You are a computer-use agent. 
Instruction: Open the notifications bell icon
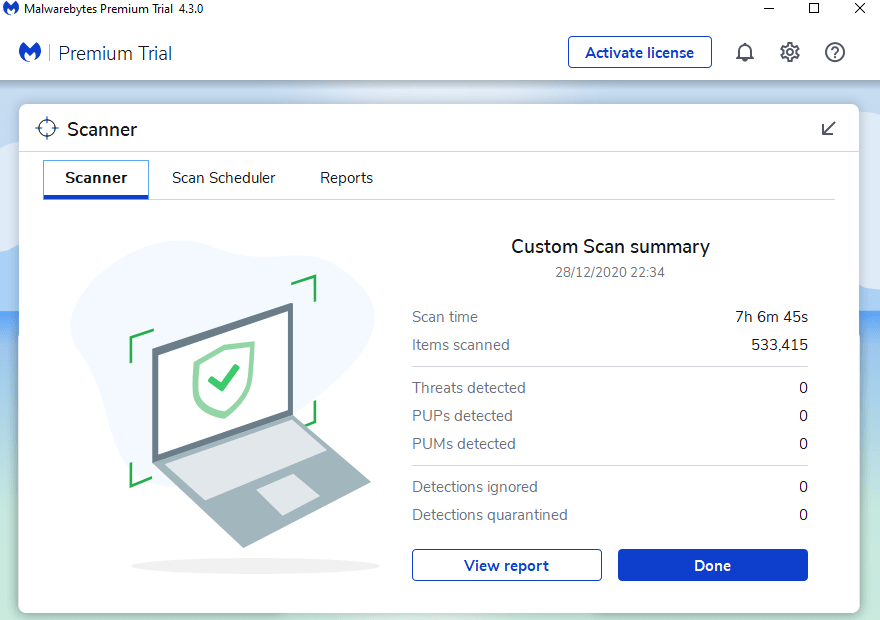click(x=745, y=52)
